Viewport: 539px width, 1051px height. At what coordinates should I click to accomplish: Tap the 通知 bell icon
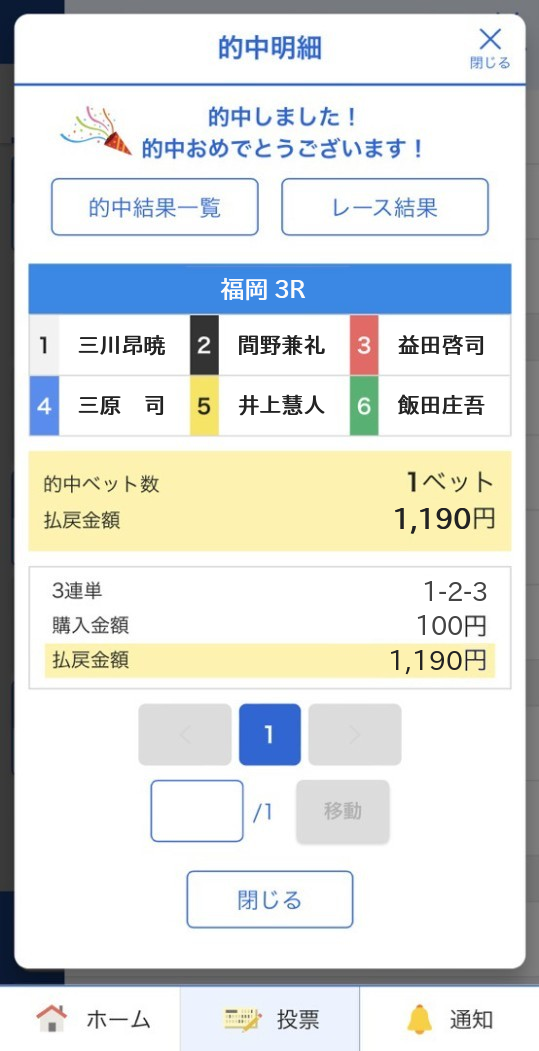click(420, 1019)
